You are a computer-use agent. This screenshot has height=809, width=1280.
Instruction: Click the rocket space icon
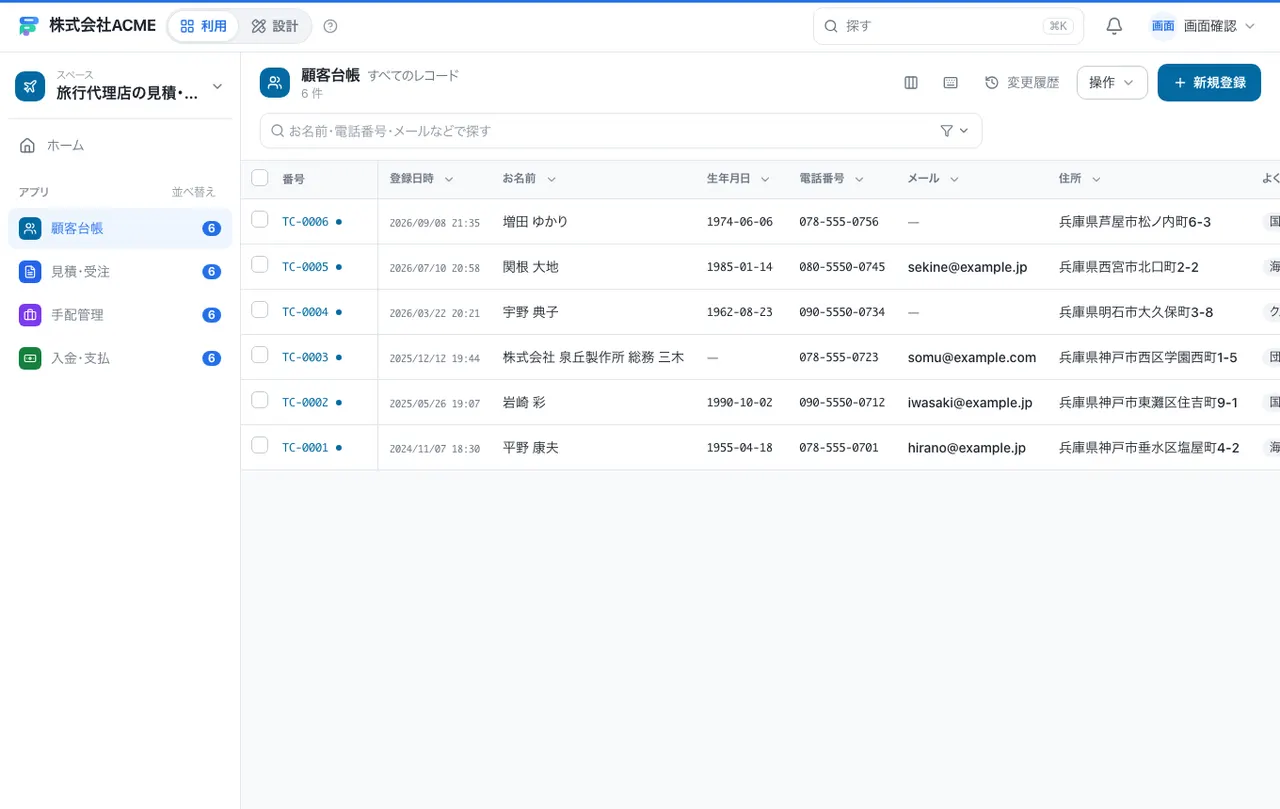[x=30, y=86]
